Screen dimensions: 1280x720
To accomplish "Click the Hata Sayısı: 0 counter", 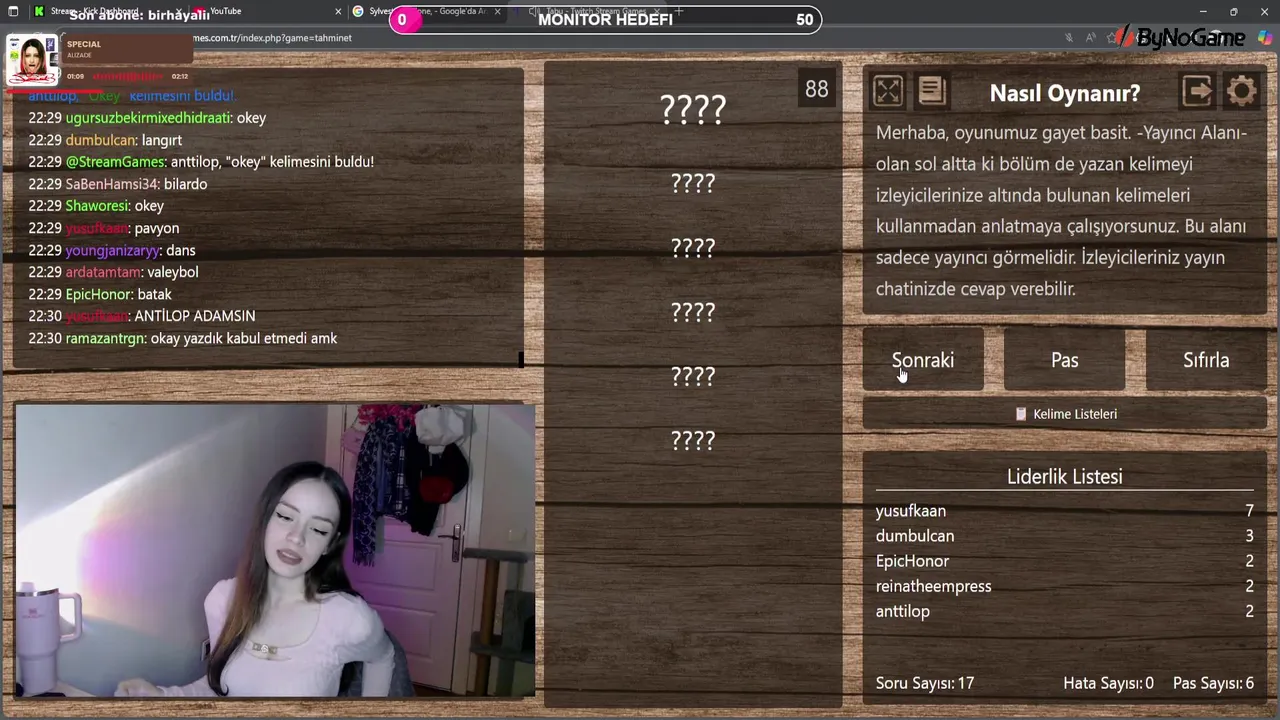I will point(1108,683).
